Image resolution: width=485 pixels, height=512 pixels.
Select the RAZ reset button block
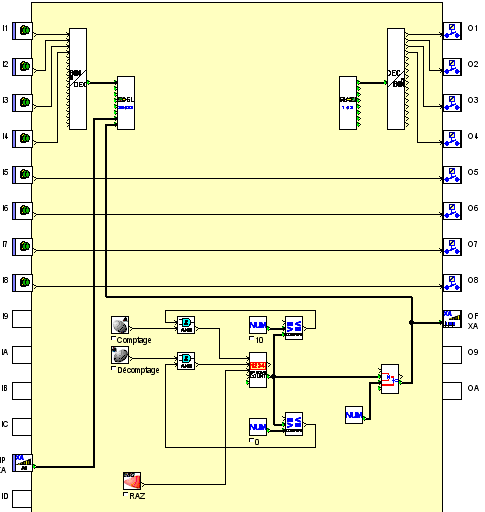click(132, 481)
